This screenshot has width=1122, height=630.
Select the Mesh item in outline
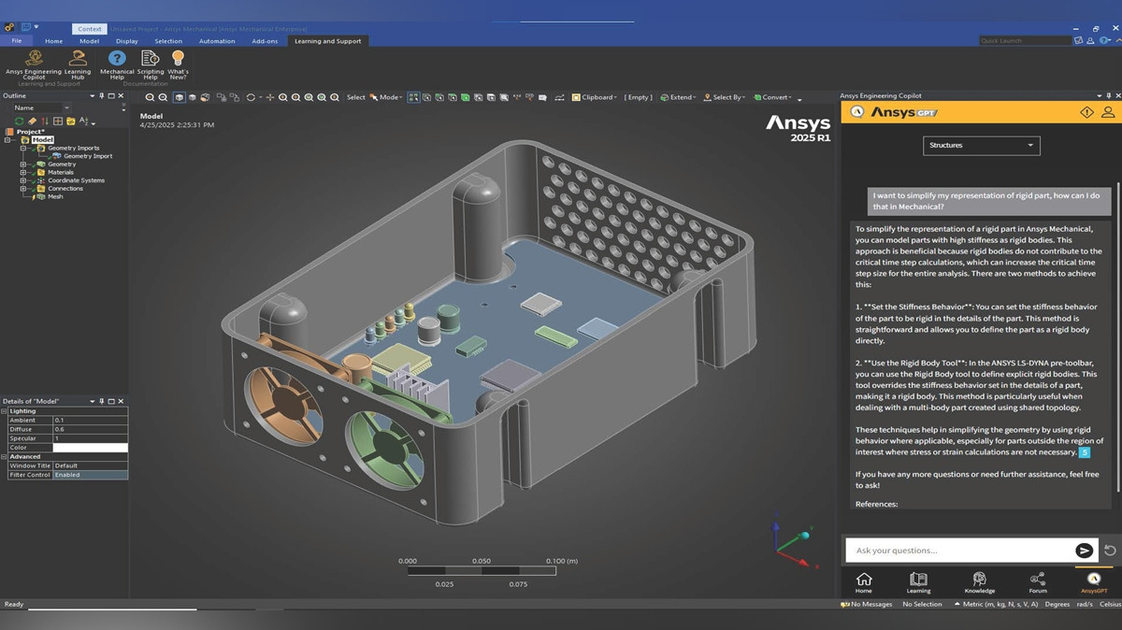coord(55,197)
